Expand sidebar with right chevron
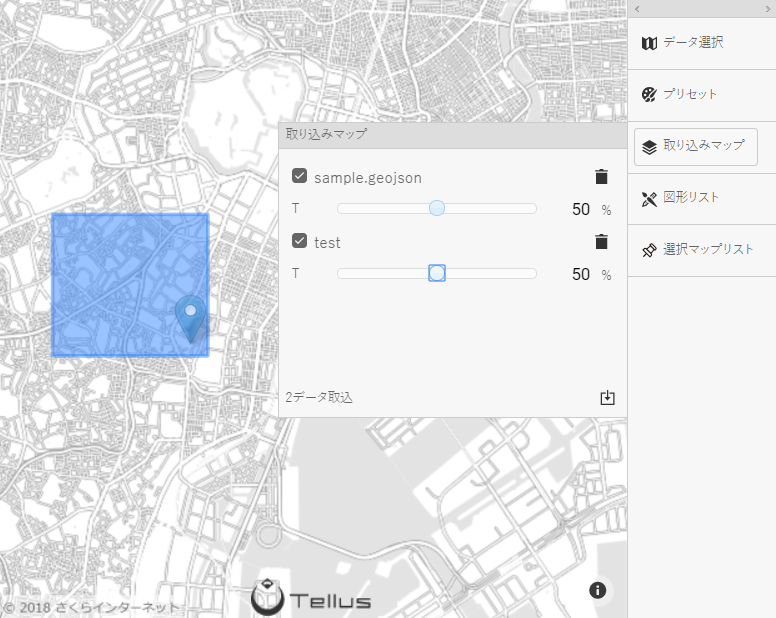The height and width of the screenshot is (618, 776). 768,9
